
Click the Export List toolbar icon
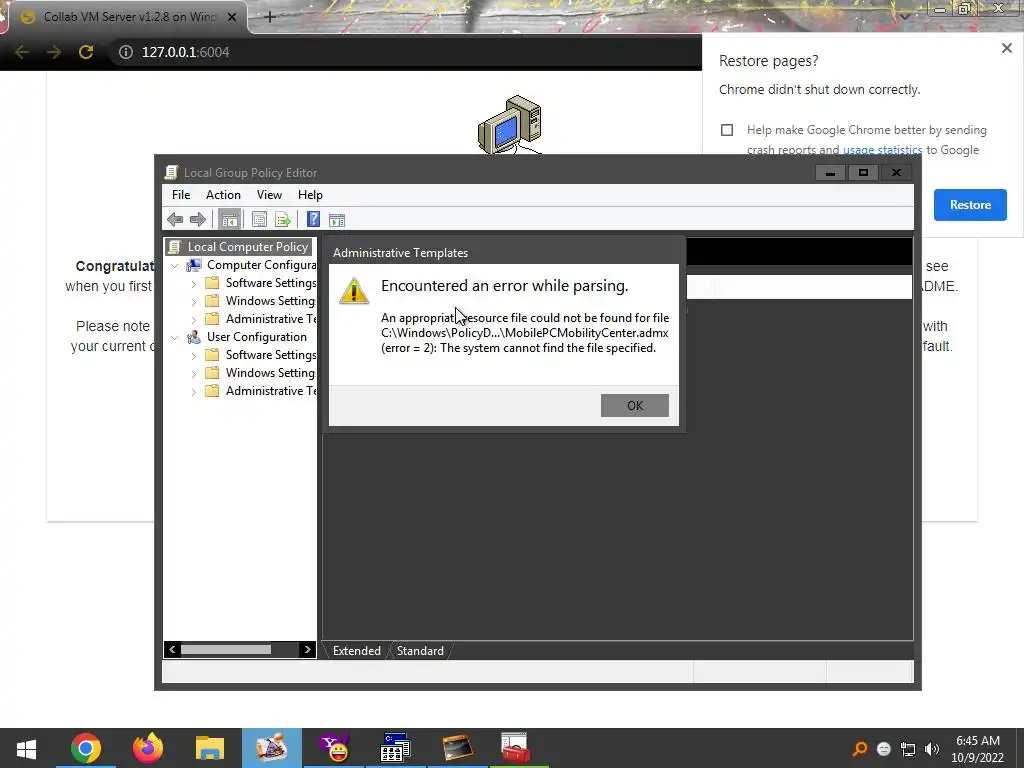tap(283, 219)
